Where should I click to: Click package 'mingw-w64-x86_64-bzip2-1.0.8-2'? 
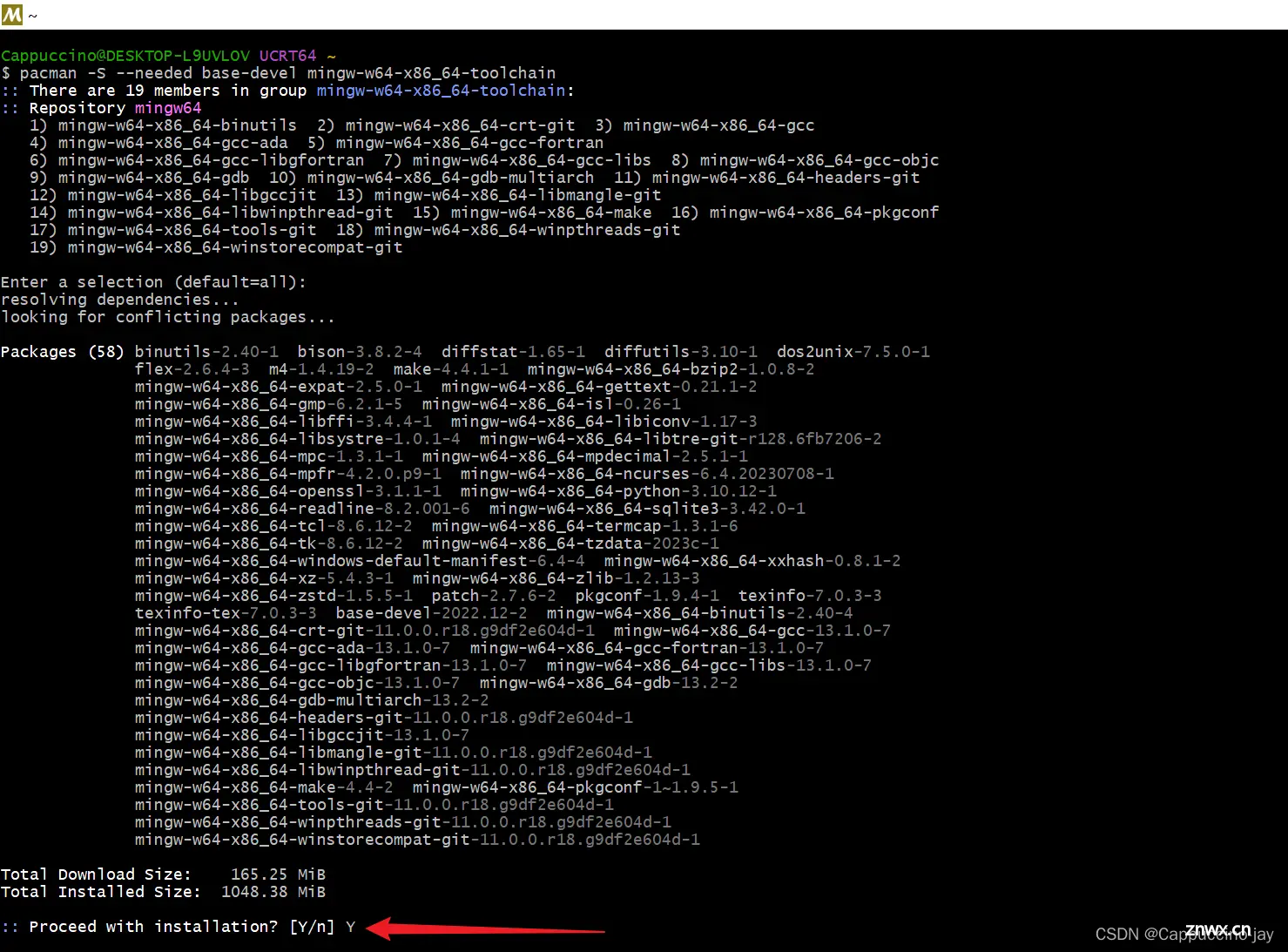tap(671, 369)
